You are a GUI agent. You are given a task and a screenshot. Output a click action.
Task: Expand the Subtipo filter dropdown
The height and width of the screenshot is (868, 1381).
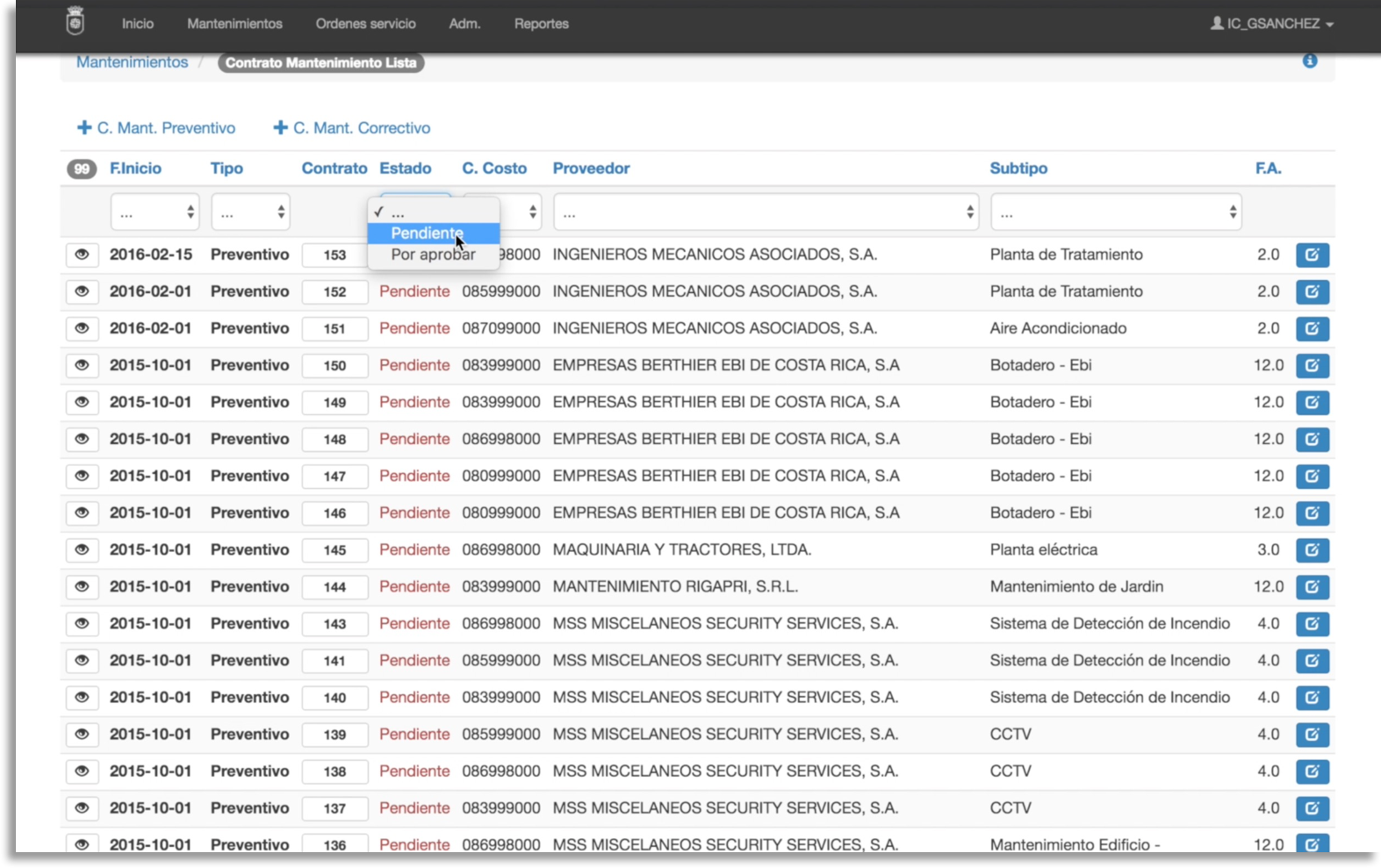pyautogui.click(x=1115, y=212)
